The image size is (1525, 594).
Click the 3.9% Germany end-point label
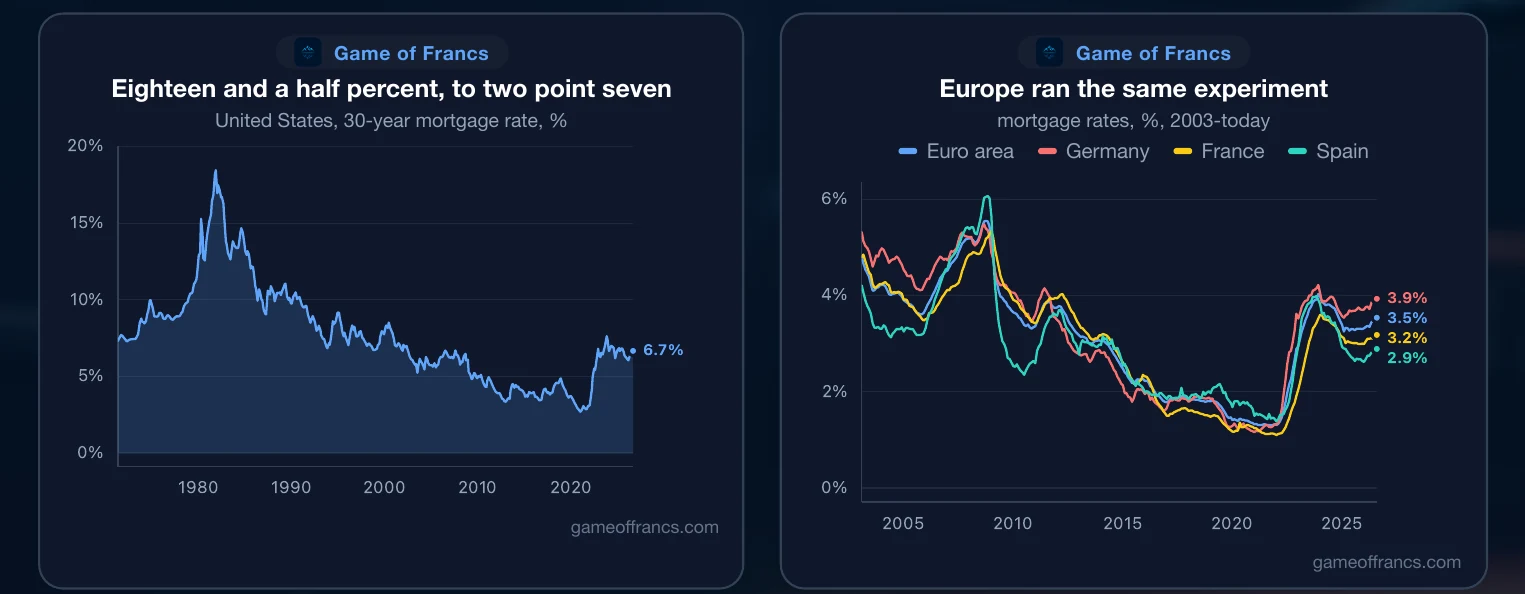(1407, 298)
